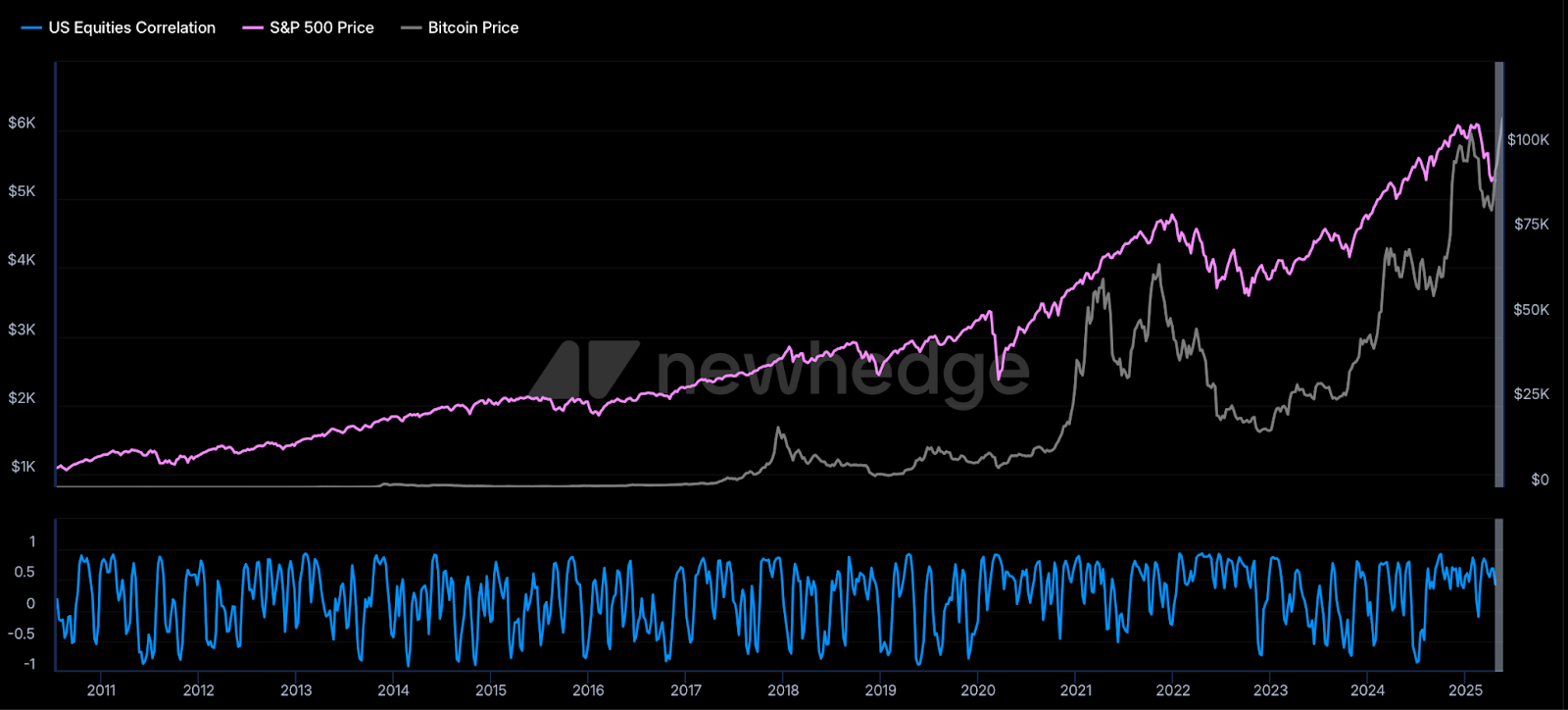The width and height of the screenshot is (1568, 710).
Task: Click the blue US Equities Correlation legend marker
Action: point(31,28)
